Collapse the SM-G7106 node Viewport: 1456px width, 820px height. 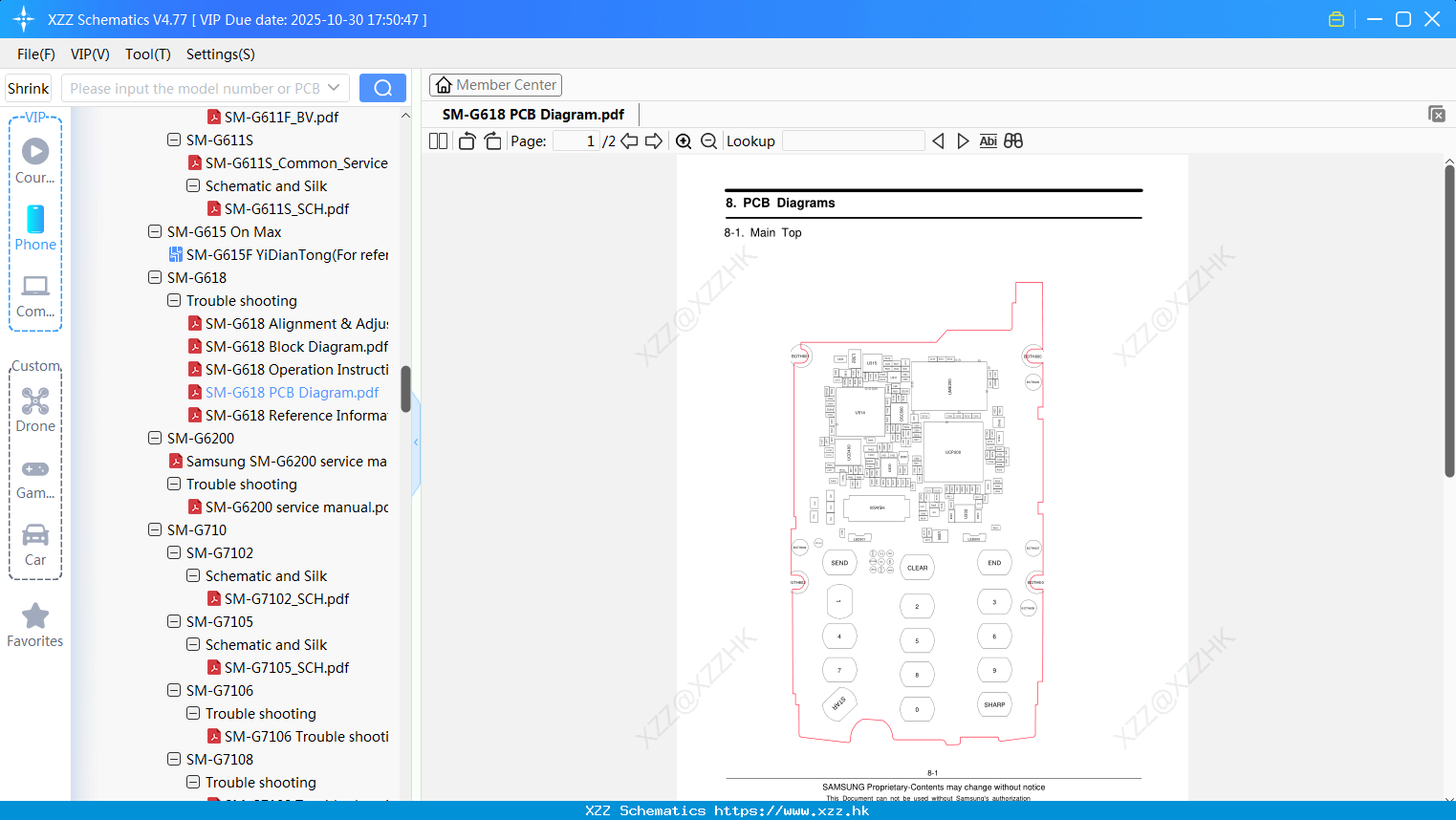click(174, 690)
